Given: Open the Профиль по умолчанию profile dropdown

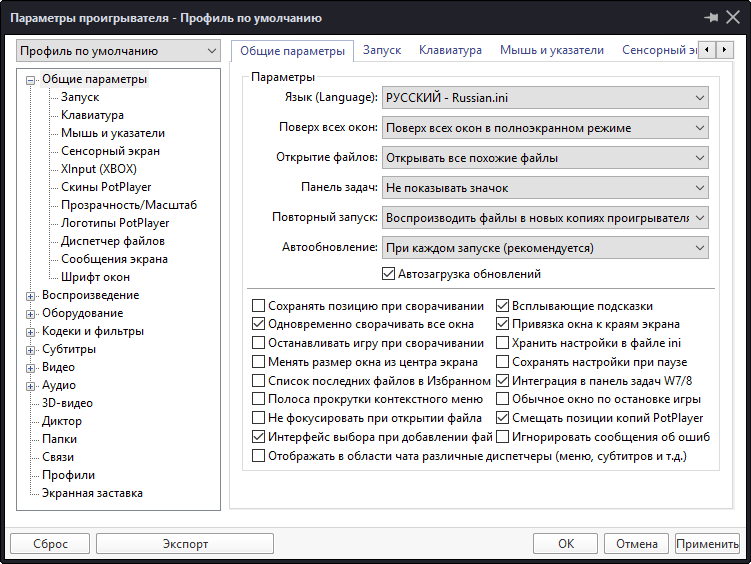Looking at the screenshot, I should 118,50.
